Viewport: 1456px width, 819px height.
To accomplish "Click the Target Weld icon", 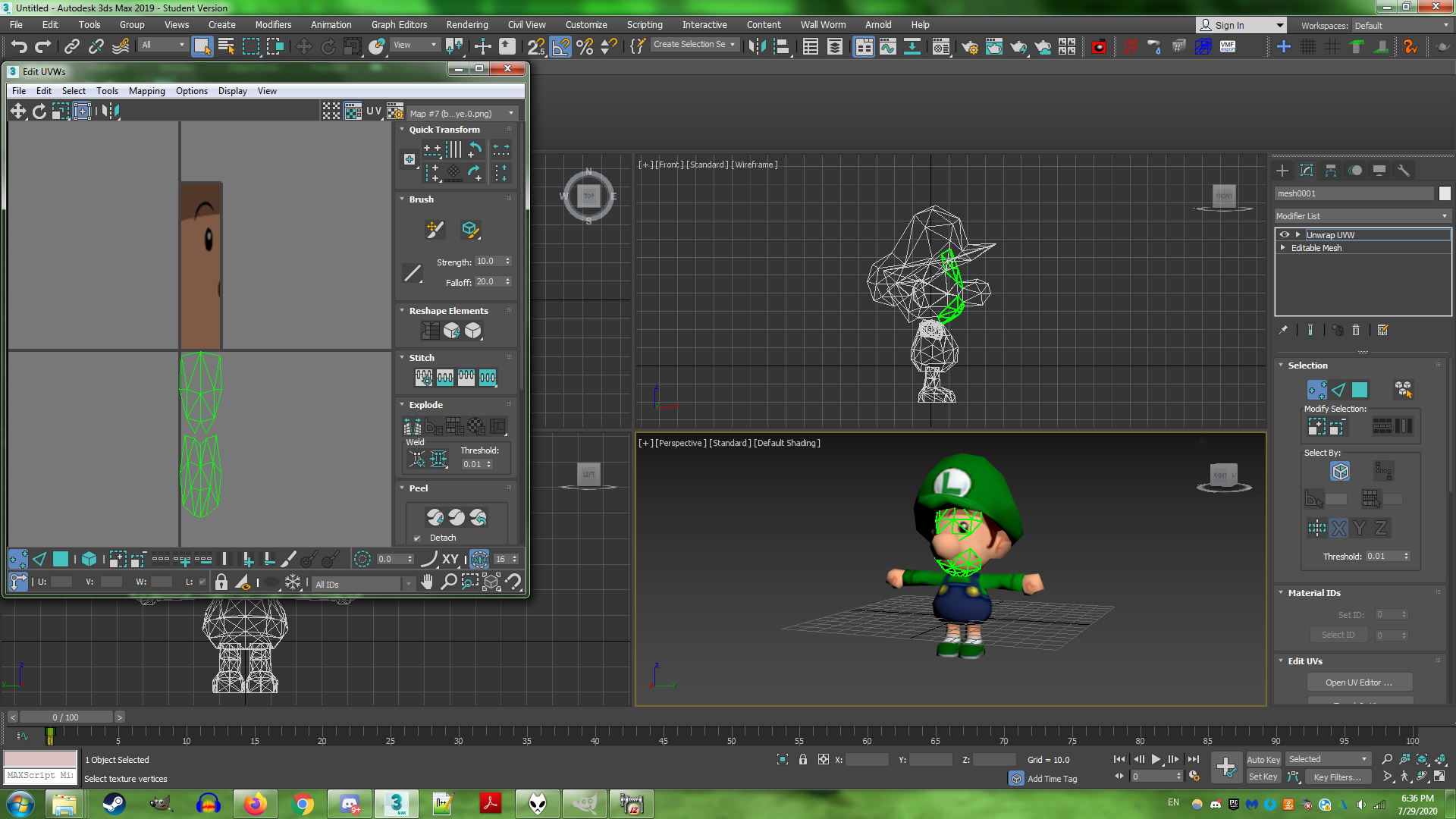I will [x=416, y=459].
